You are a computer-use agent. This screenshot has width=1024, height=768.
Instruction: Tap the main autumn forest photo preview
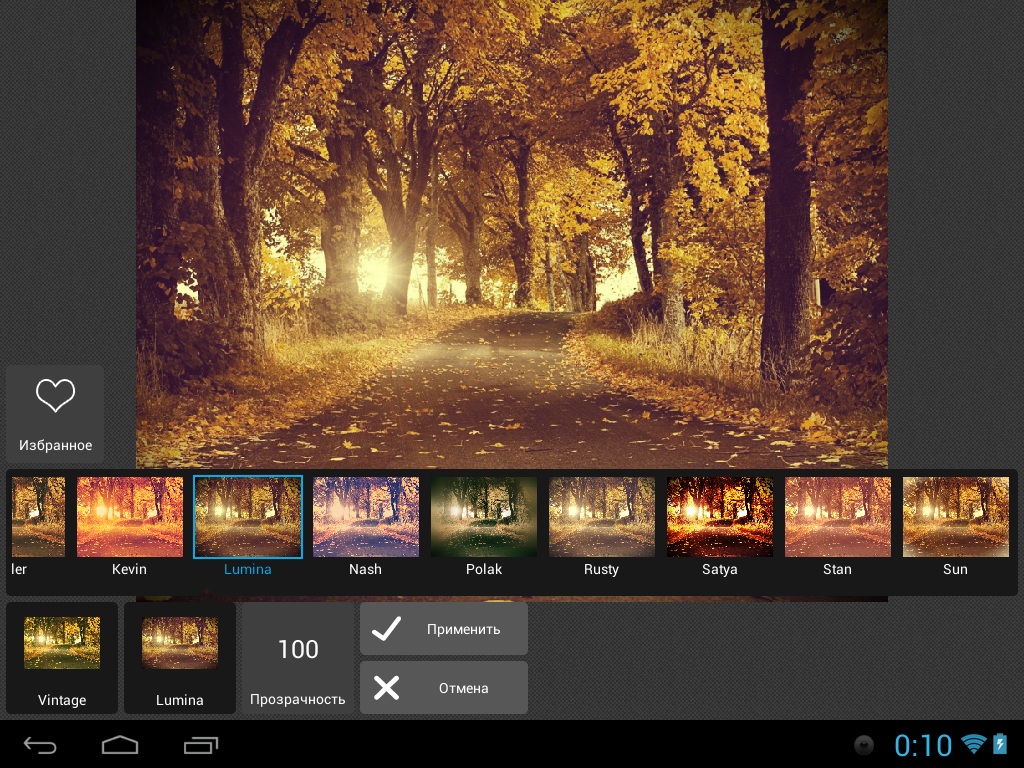pos(511,234)
